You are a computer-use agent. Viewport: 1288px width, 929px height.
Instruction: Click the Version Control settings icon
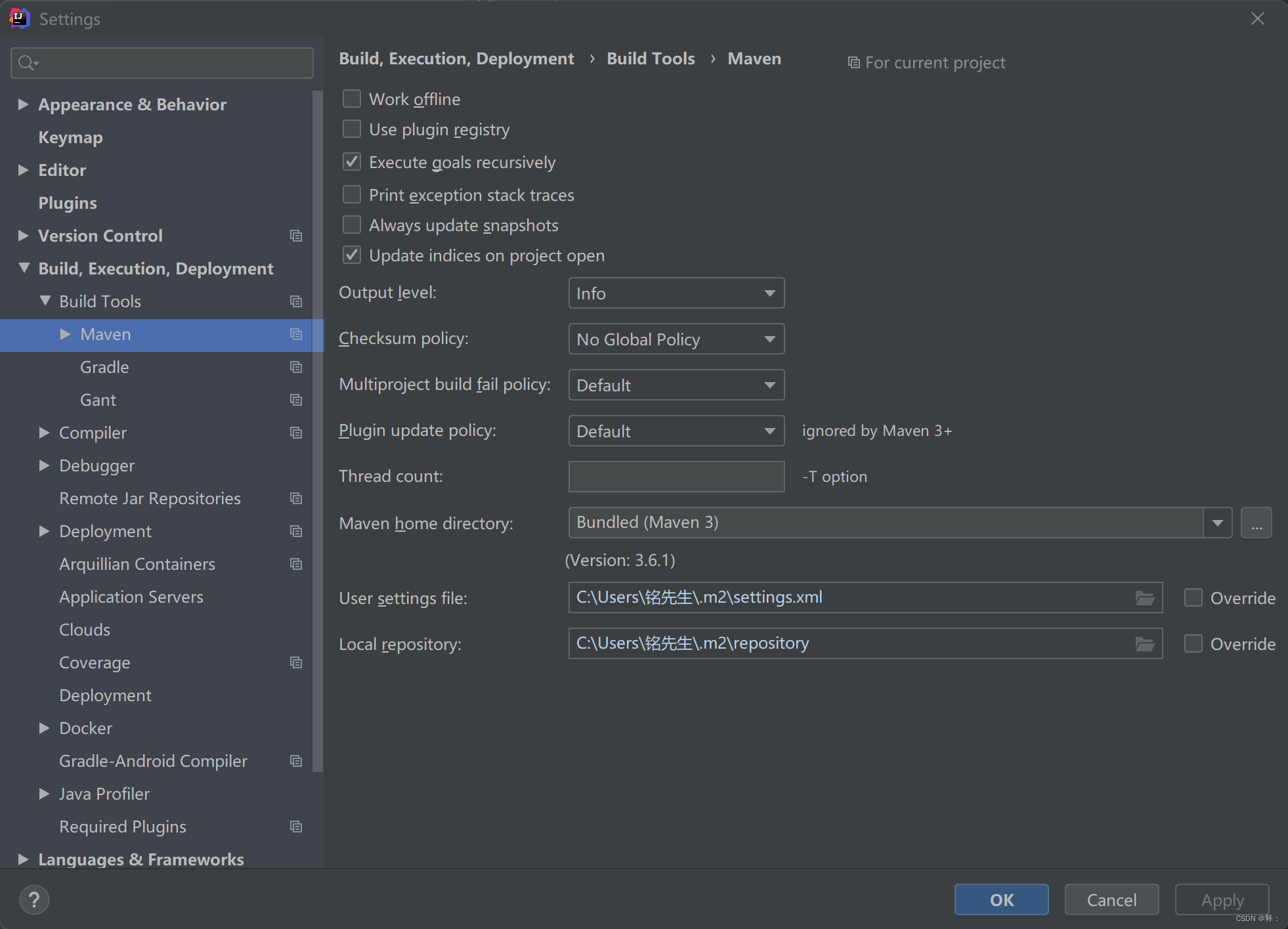[x=297, y=235]
